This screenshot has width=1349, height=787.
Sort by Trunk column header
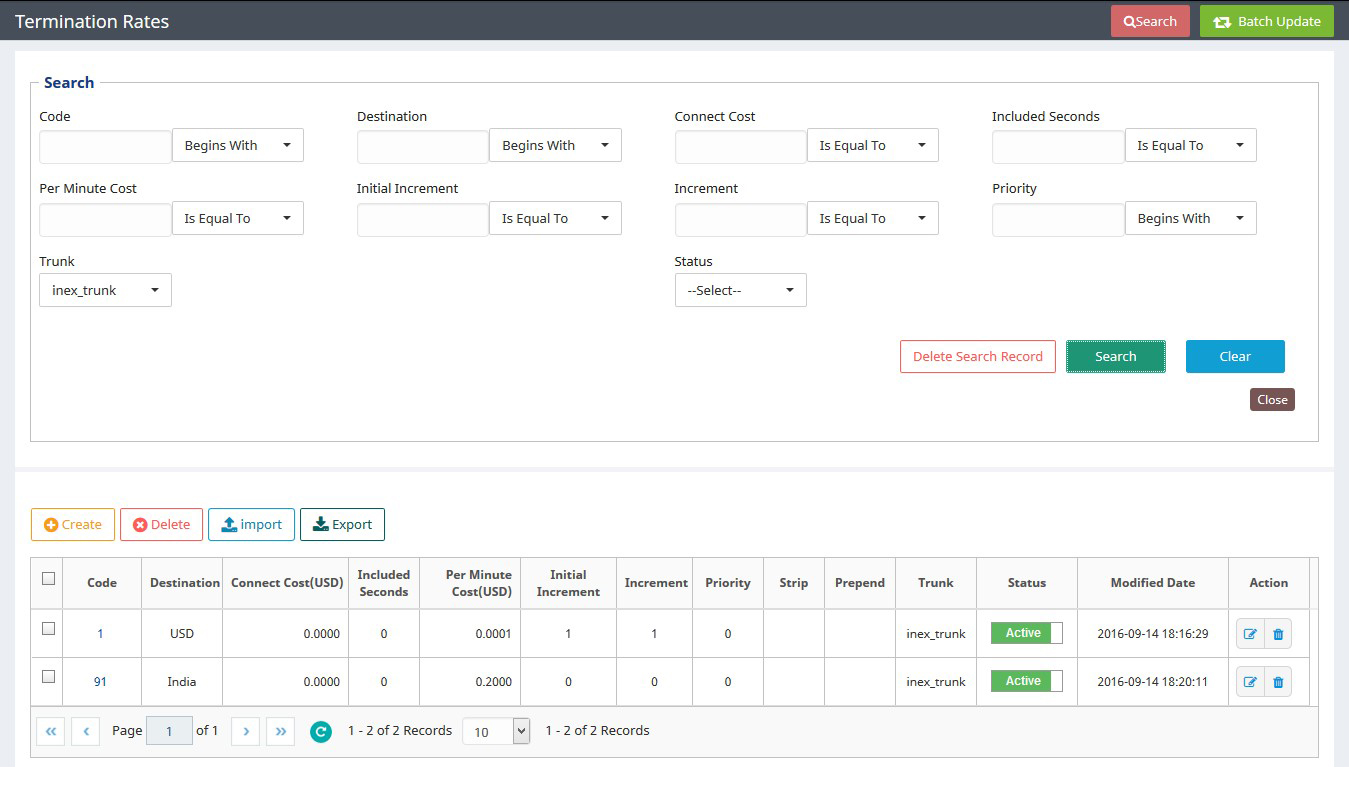[x=936, y=583]
